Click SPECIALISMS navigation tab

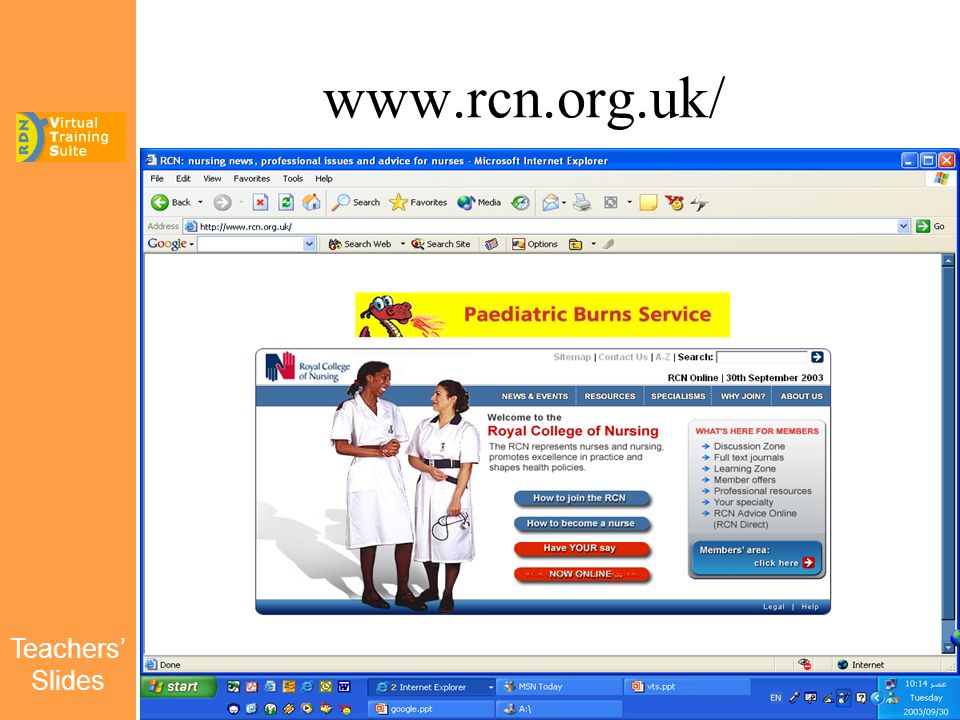[x=678, y=397]
